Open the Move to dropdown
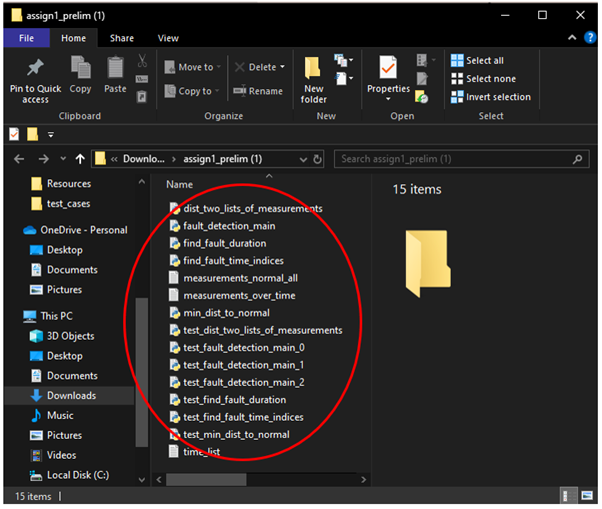 pos(193,67)
